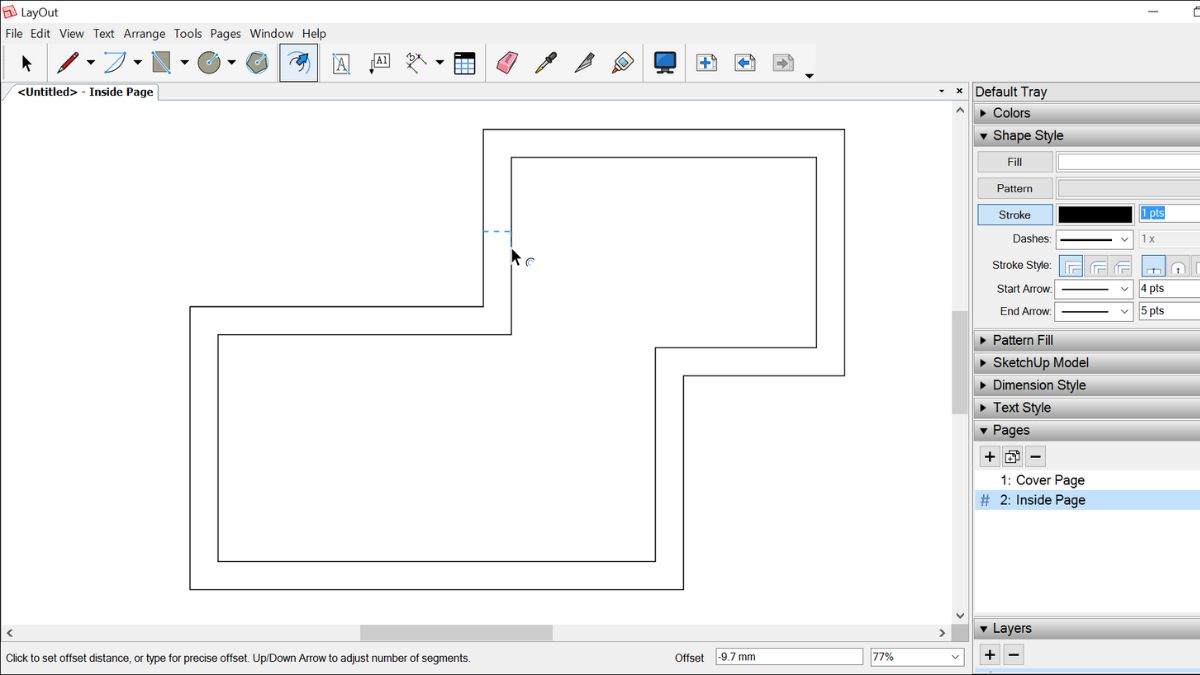Select flat end cap stroke style
Image resolution: width=1200 pixels, height=675 pixels.
click(x=1153, y=266)
